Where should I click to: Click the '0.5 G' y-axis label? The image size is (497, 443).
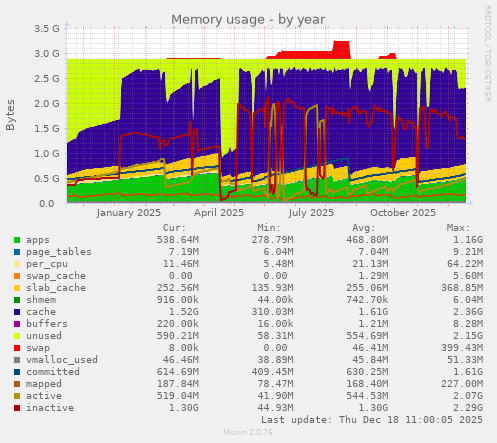click(x=47, y=179)
